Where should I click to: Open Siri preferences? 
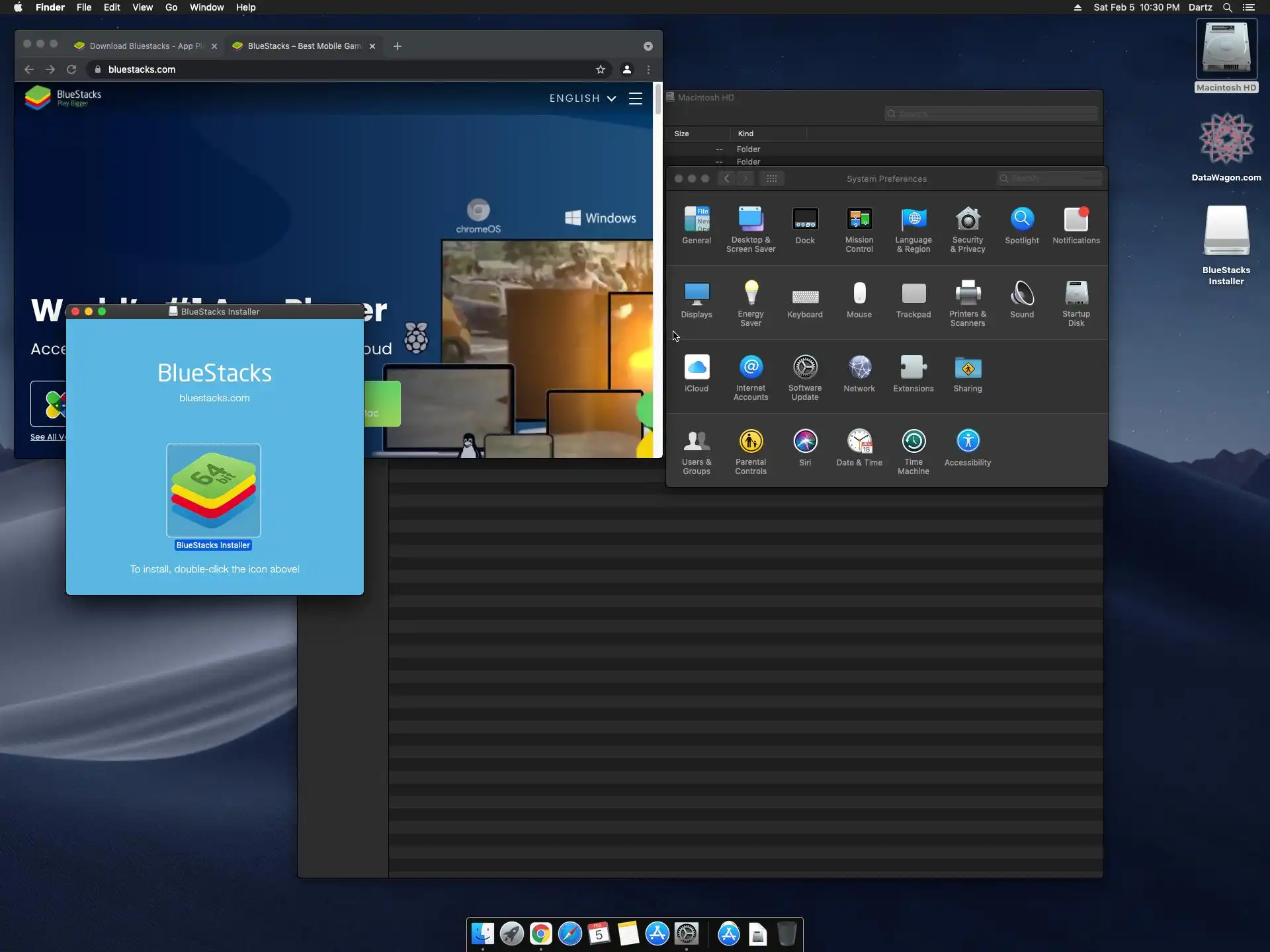(804, 442)
